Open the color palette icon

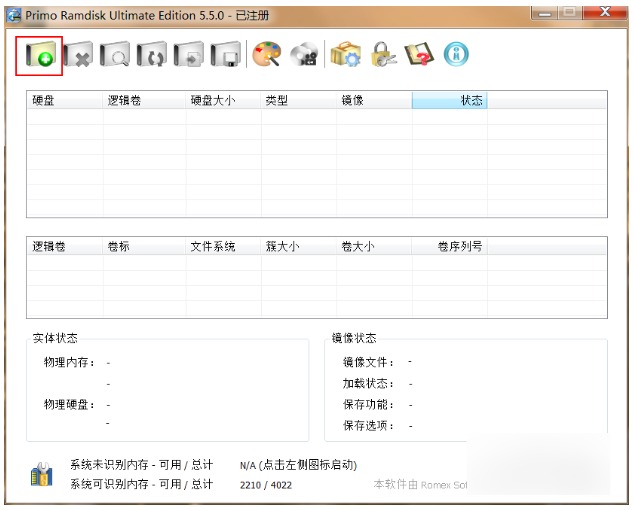267,54
